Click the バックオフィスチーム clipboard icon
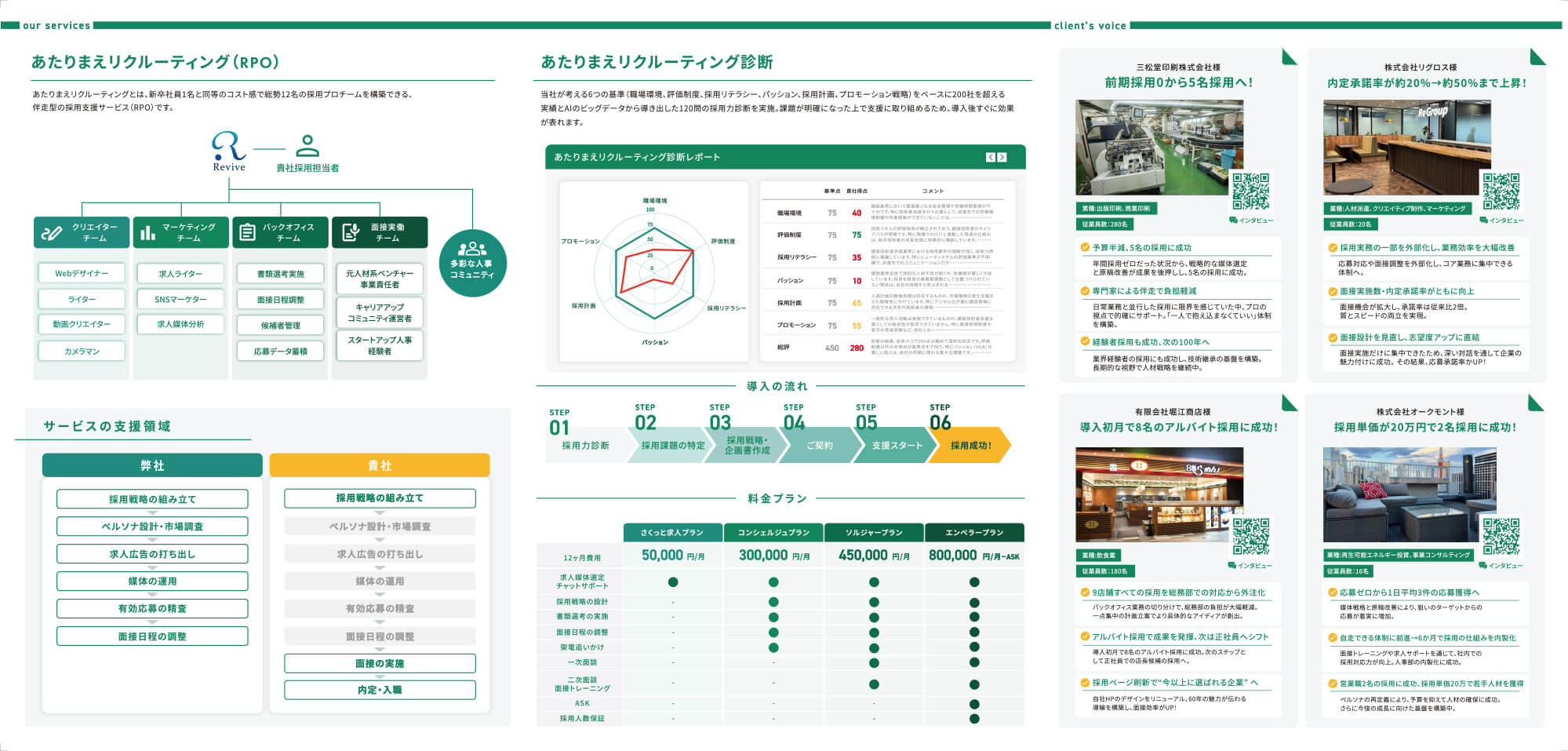This screenshot has width=1568, height=751. 247,232
